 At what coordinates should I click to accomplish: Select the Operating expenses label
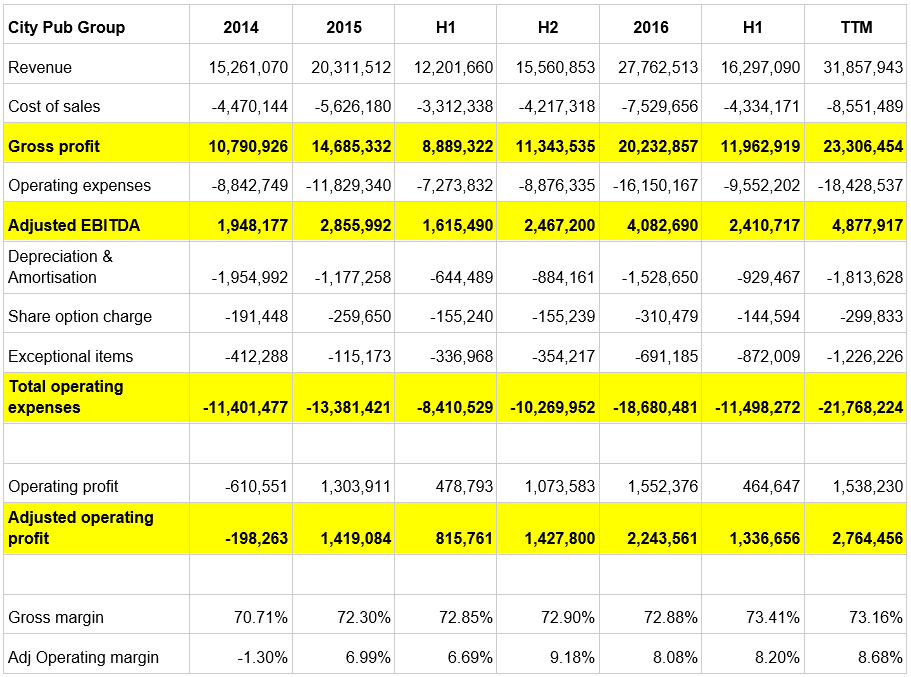coord(80,185)
